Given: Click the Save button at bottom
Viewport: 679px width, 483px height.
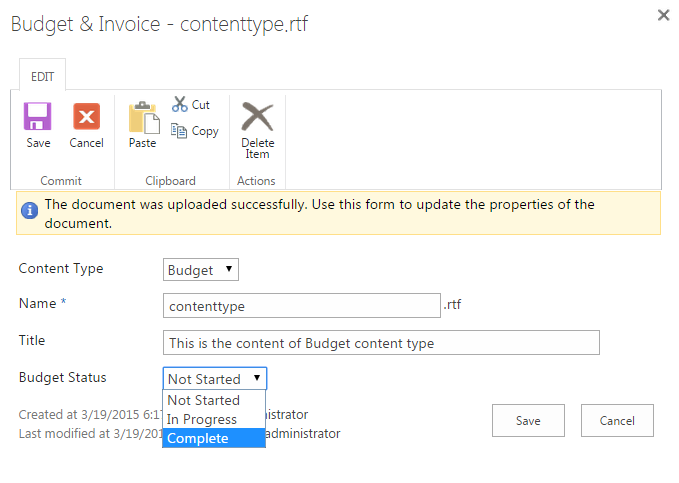Looking at the screenshot, I should 528,421.
